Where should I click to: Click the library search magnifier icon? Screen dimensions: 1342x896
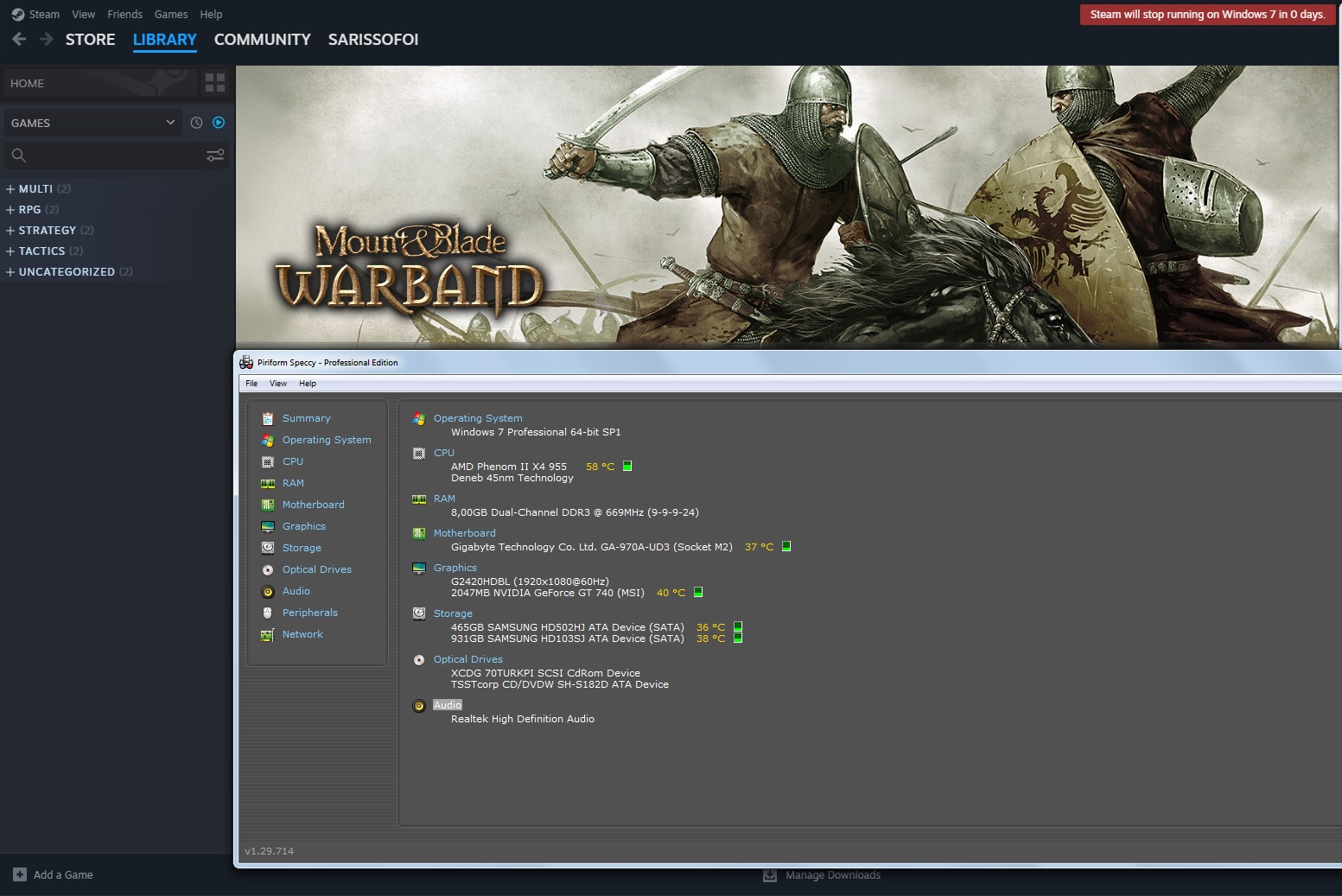19,156
